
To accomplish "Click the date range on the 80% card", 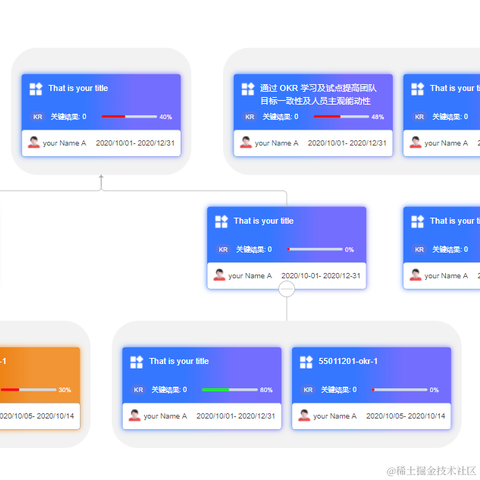I will tap(236, 416).
